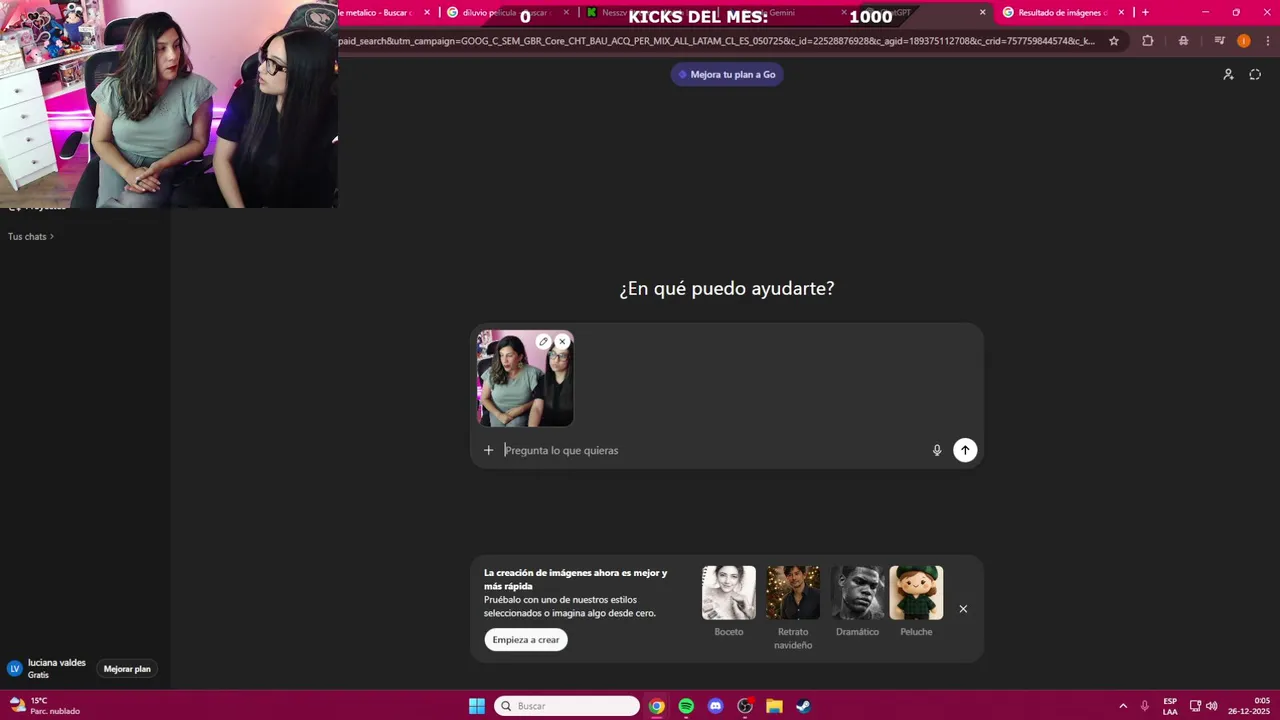Select the 'Dramático' image style thumbnail
The height and width of the screenshot is (720, 1280).
[857, 593]
